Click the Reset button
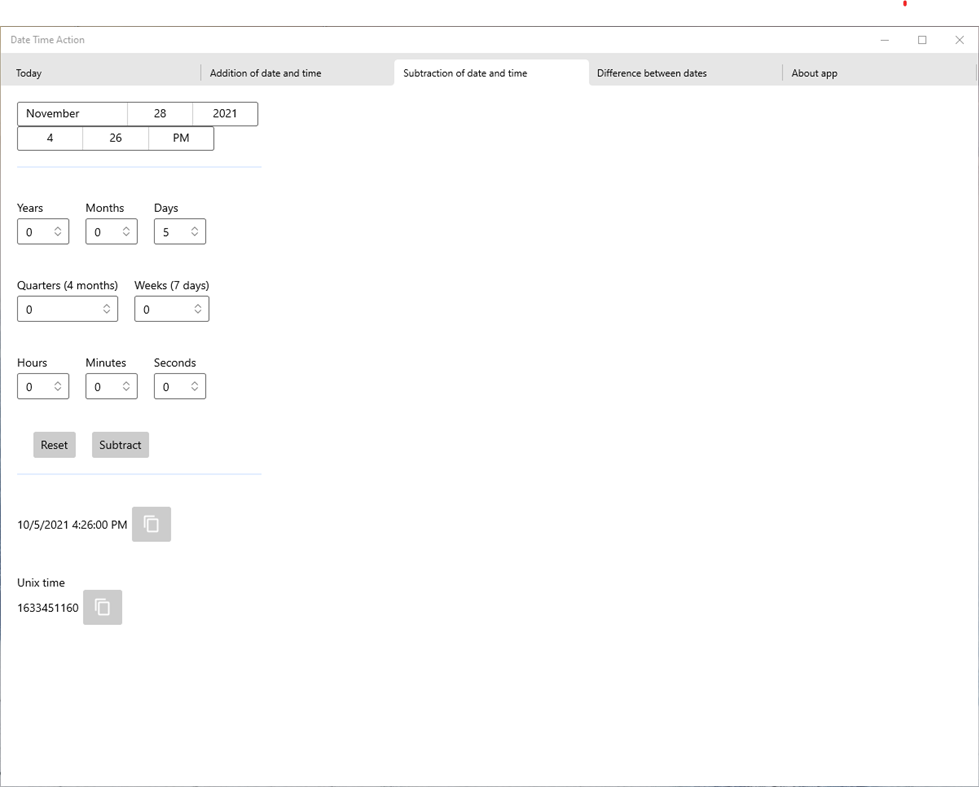This screenshot has height=787, width=979. pos(54,445)
